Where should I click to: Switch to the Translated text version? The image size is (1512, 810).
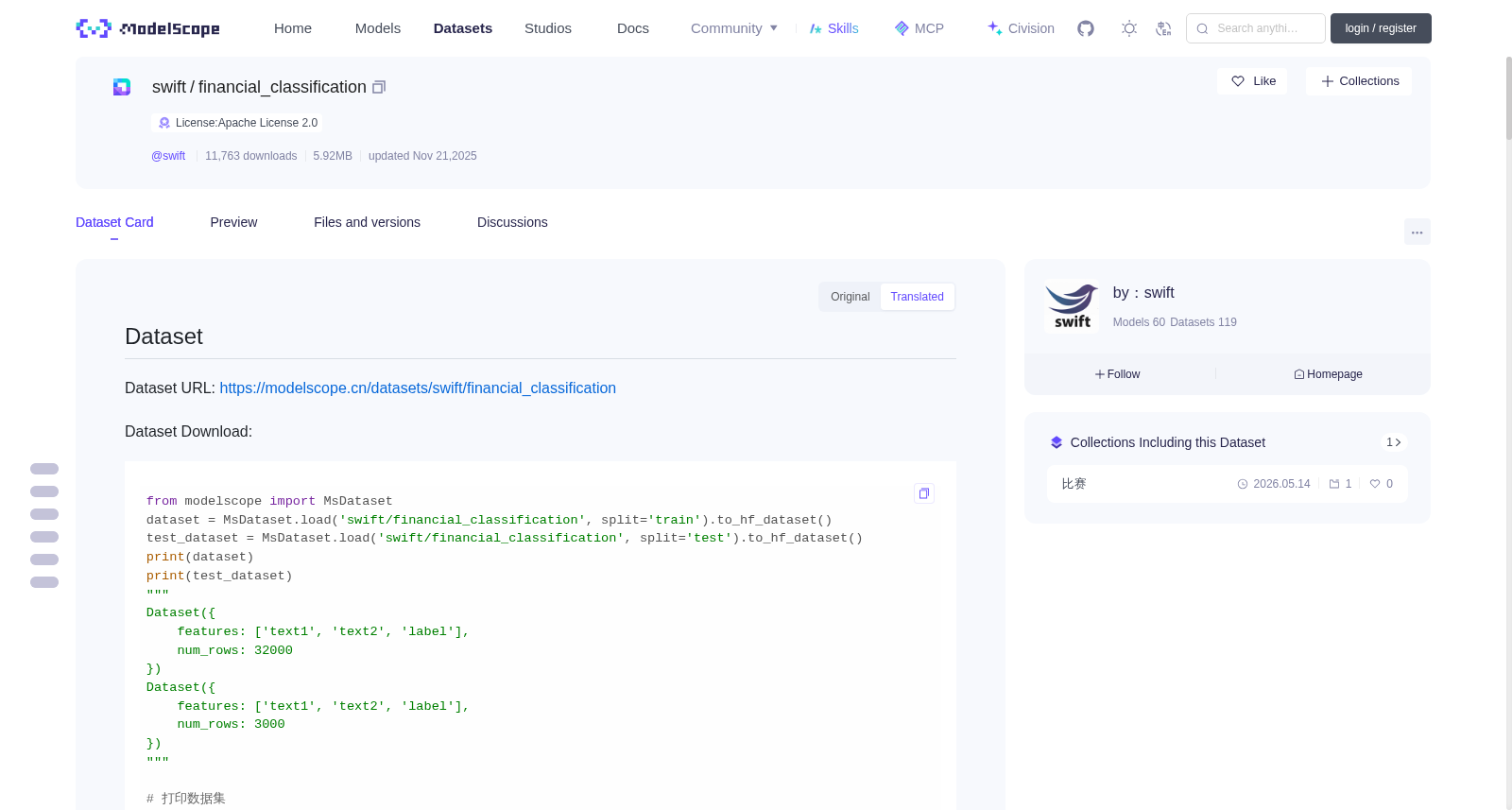(917, 297)
